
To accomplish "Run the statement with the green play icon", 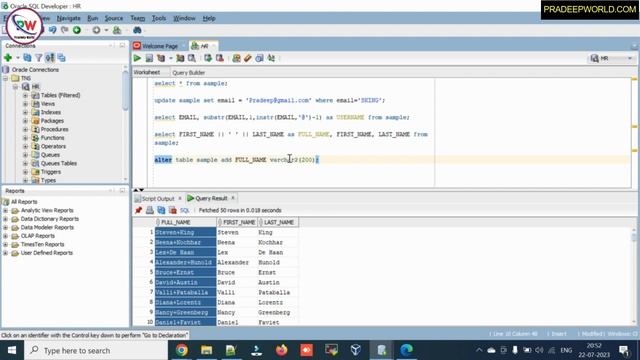I will [x=137, y=58].
